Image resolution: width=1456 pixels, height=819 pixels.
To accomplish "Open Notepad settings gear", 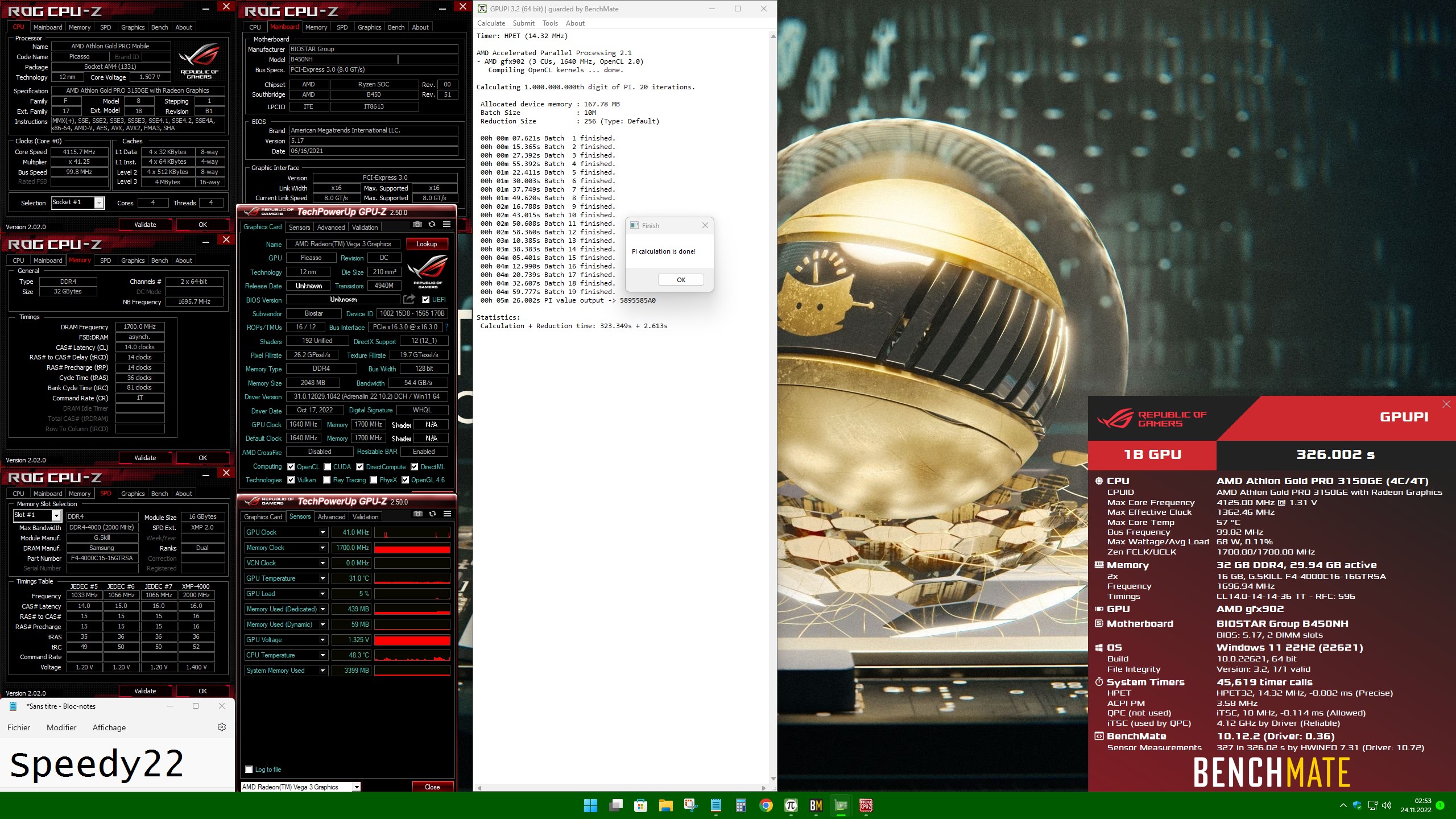I will pos(222,727).
